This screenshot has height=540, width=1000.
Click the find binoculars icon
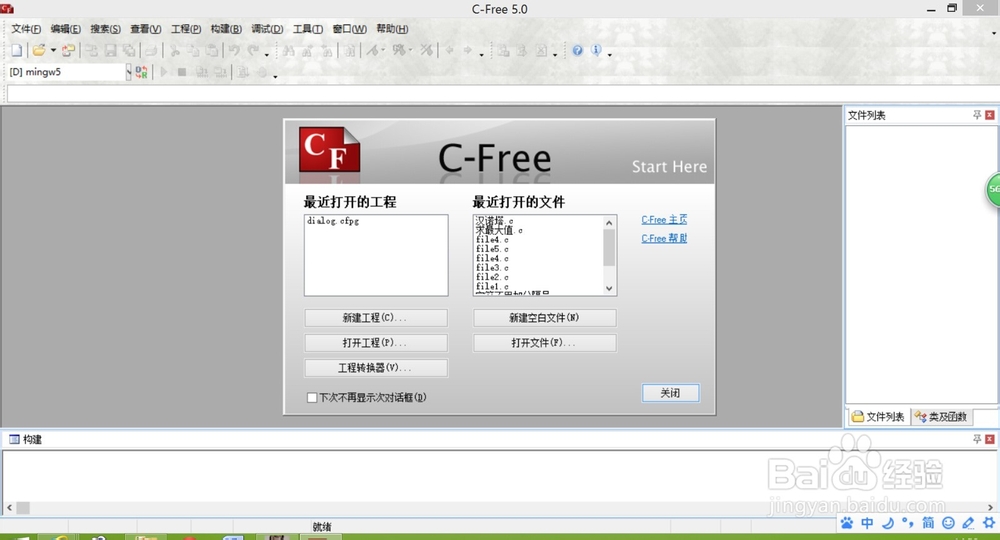click(289, 50)
